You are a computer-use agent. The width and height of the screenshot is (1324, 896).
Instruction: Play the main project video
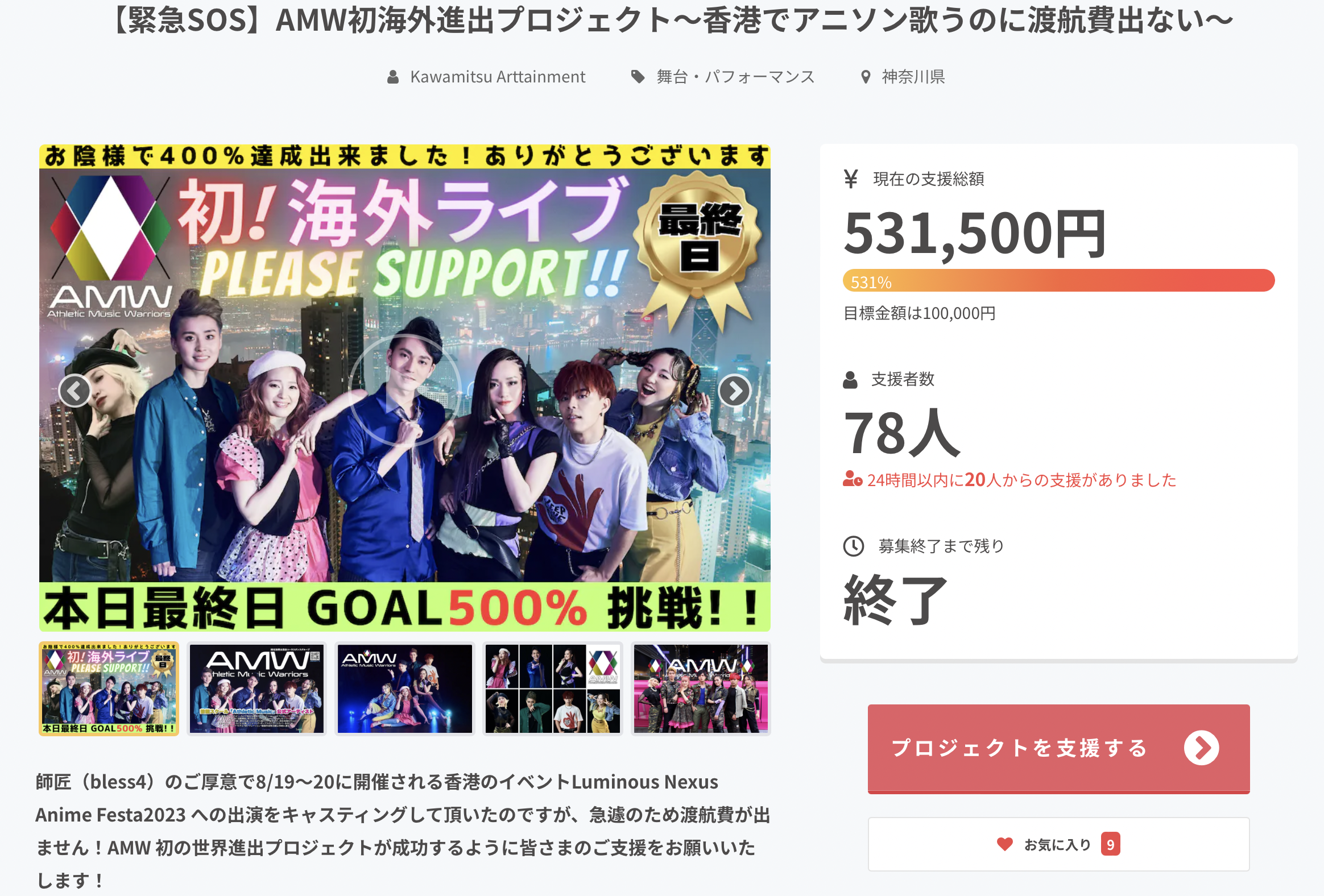404,391
